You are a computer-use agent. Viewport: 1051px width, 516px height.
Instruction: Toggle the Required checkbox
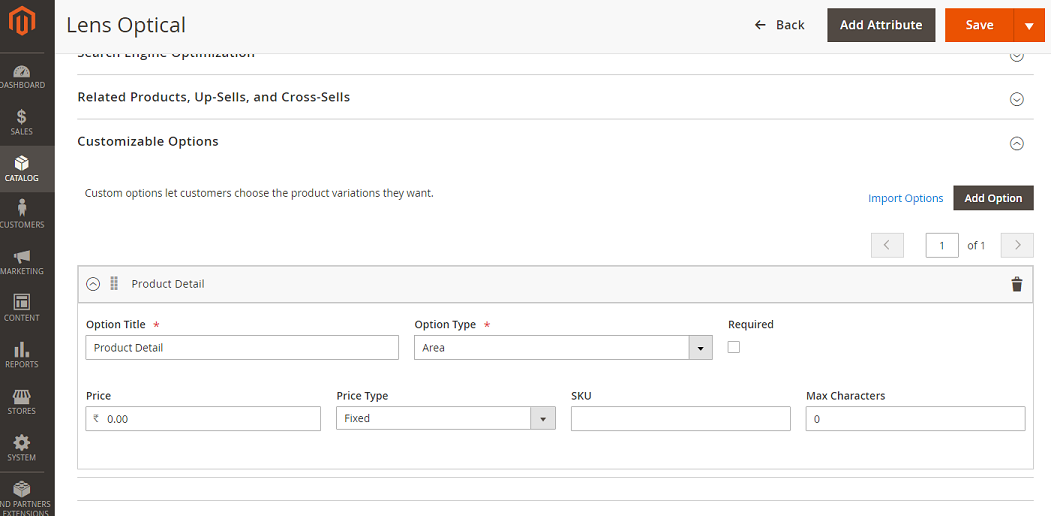734,347
